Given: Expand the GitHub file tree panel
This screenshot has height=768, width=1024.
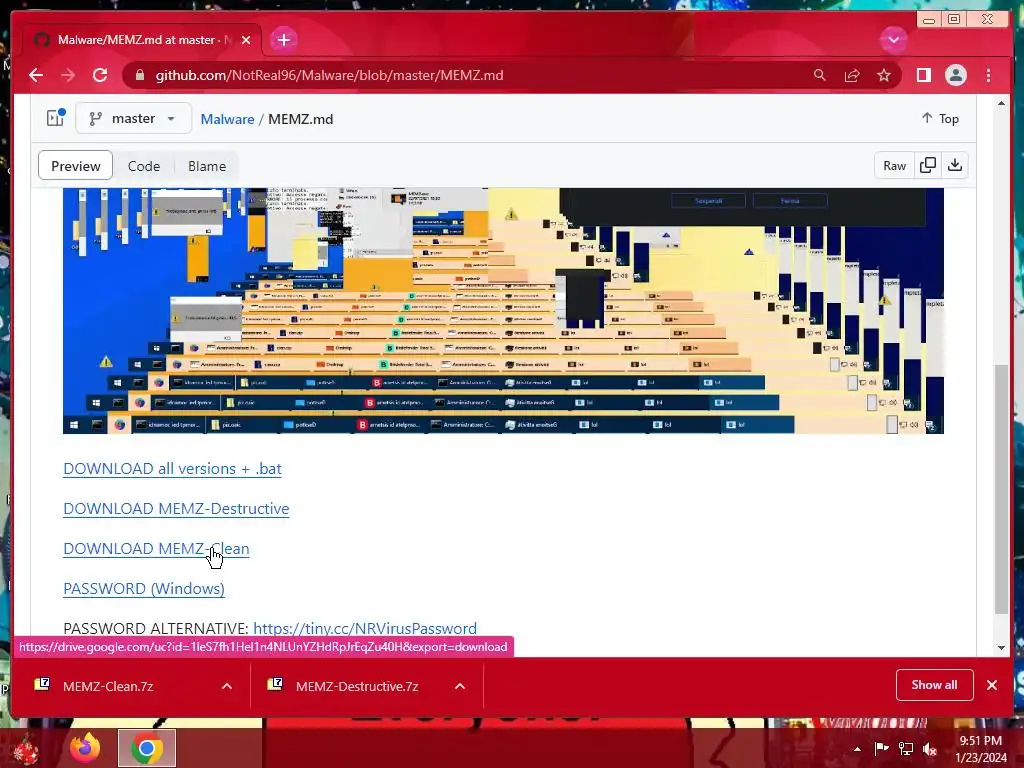Looking at the screenshot, I should 56,118.
